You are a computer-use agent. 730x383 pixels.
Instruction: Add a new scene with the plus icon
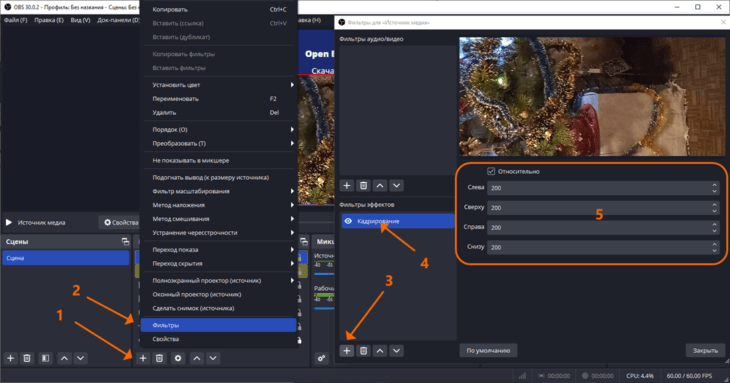pos(10,358)
